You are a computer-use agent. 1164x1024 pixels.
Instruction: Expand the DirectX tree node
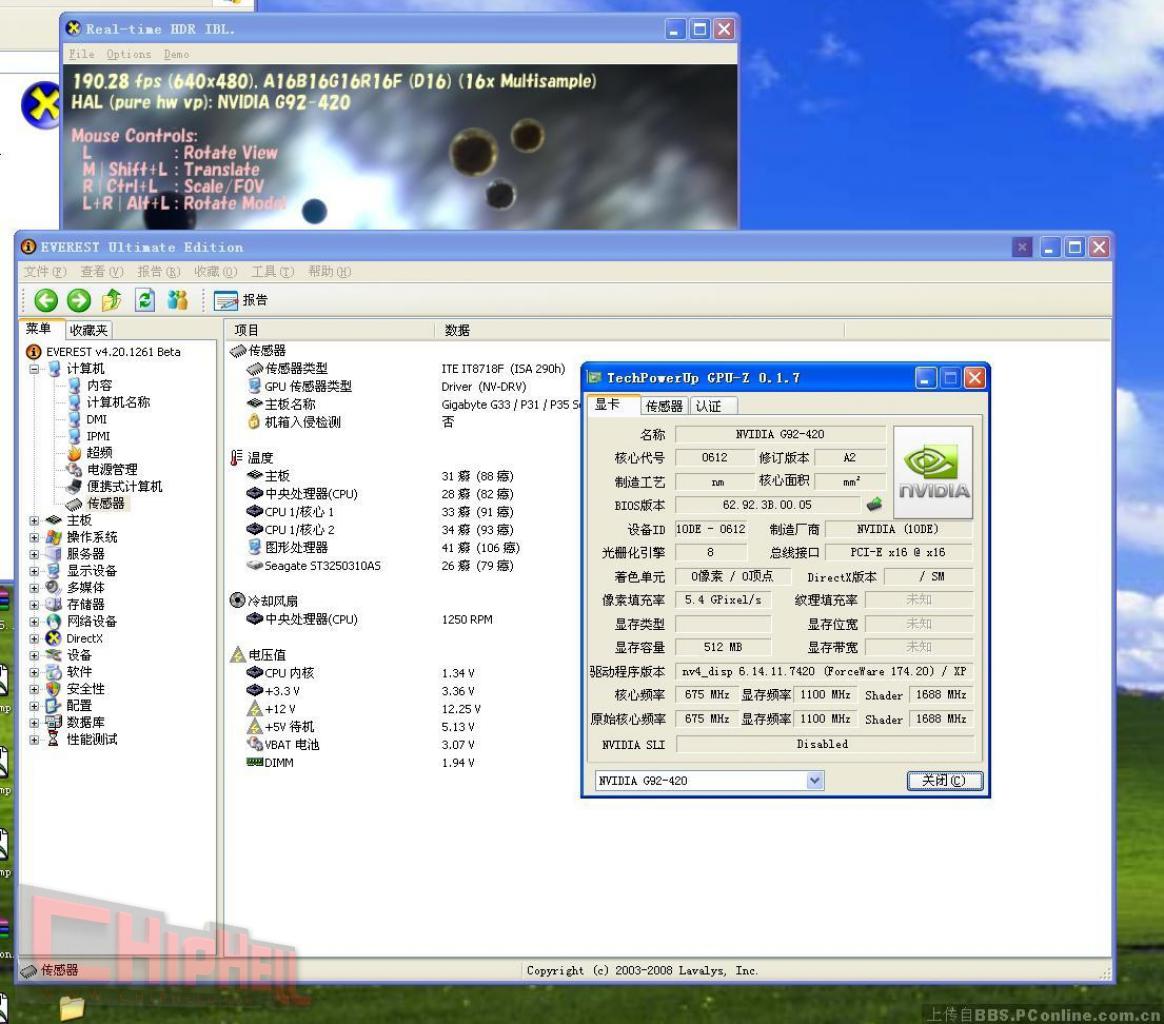tap(34, 639)
